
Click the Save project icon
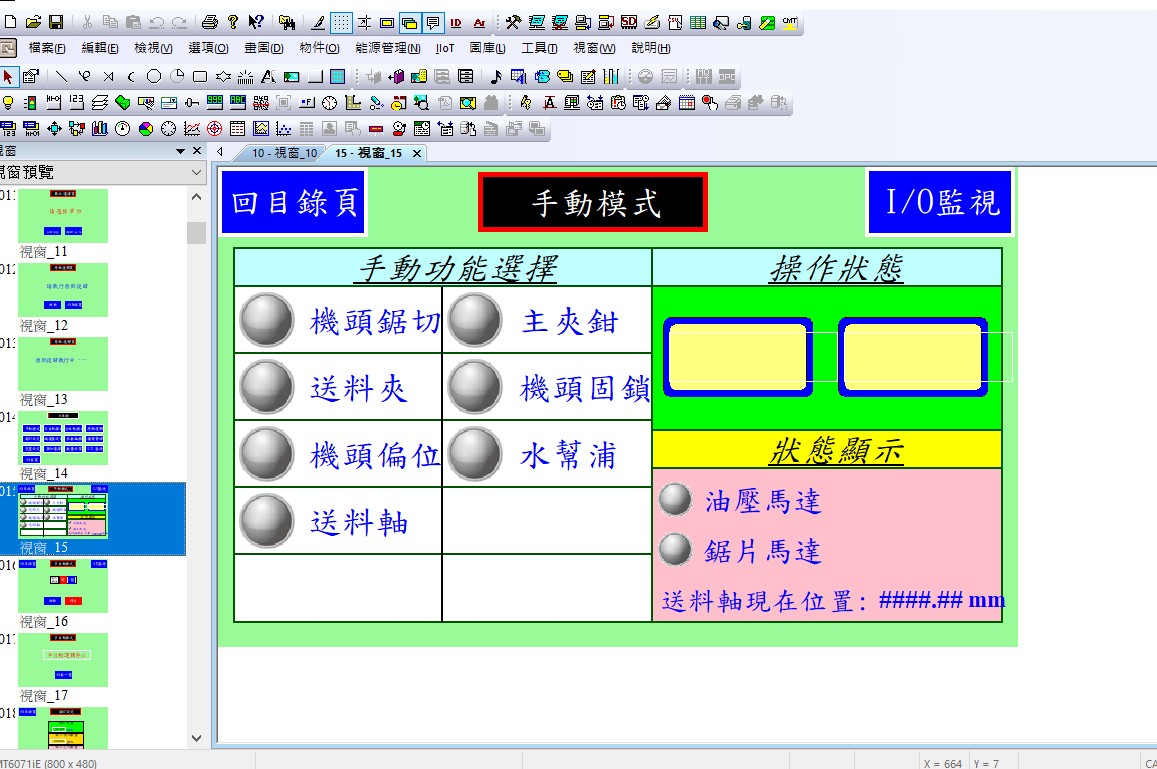(56, 22)
